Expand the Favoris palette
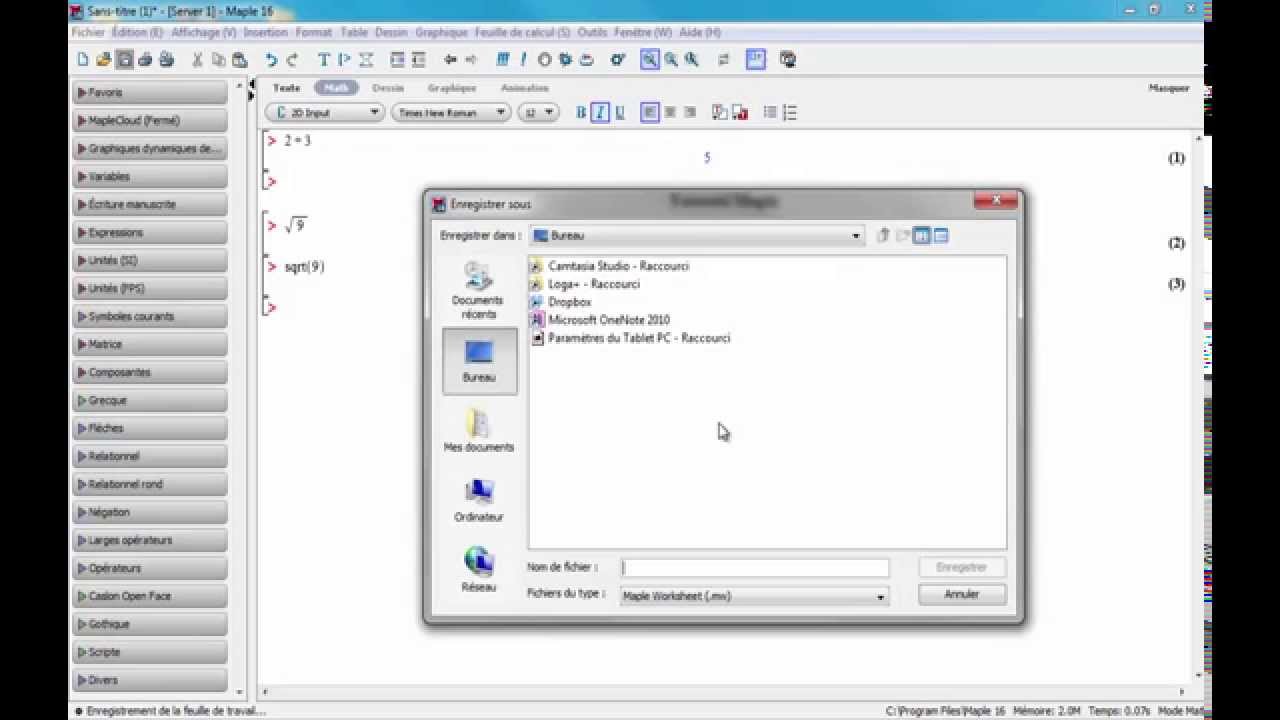Image resolution: width=1280 pixels, height=720 pixels. 150,93
